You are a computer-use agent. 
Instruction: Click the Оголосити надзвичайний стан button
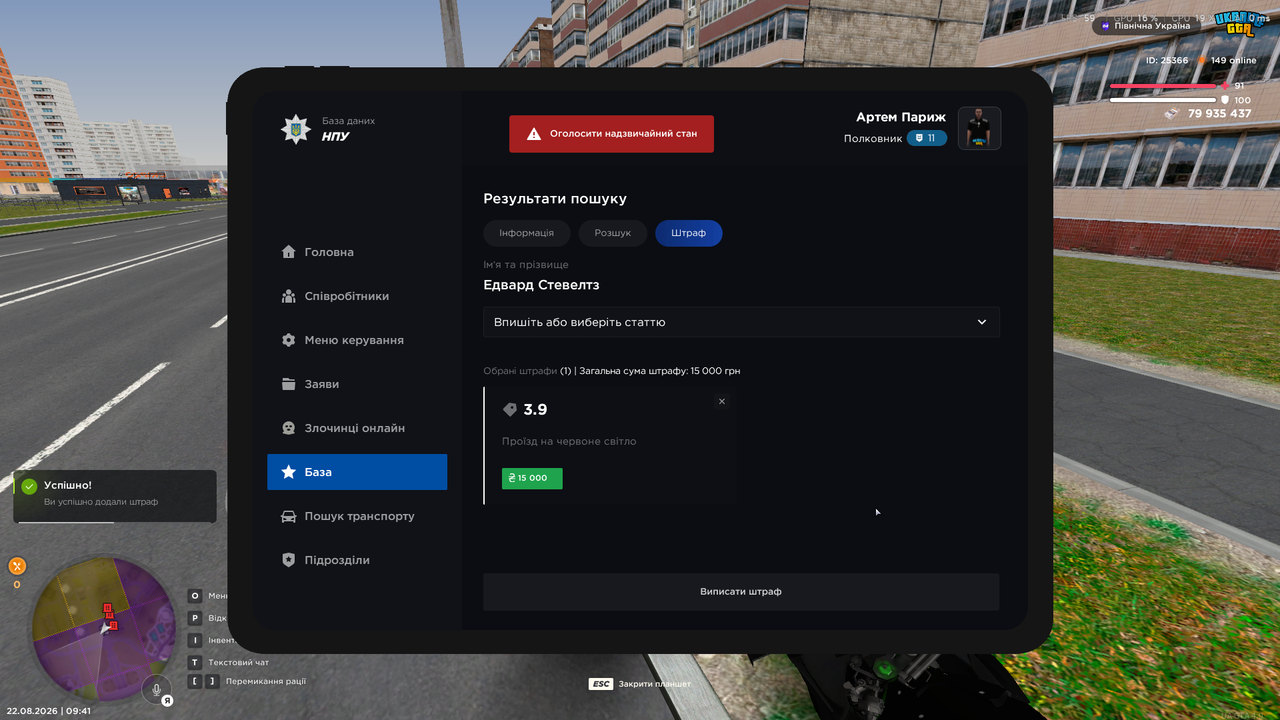(611, 134)
